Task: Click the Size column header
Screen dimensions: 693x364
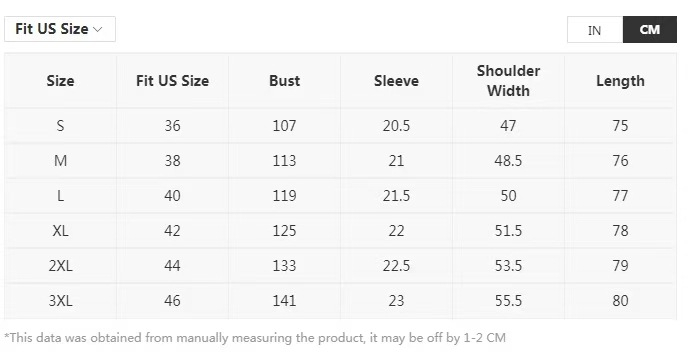Action: (x=60, y=81)
